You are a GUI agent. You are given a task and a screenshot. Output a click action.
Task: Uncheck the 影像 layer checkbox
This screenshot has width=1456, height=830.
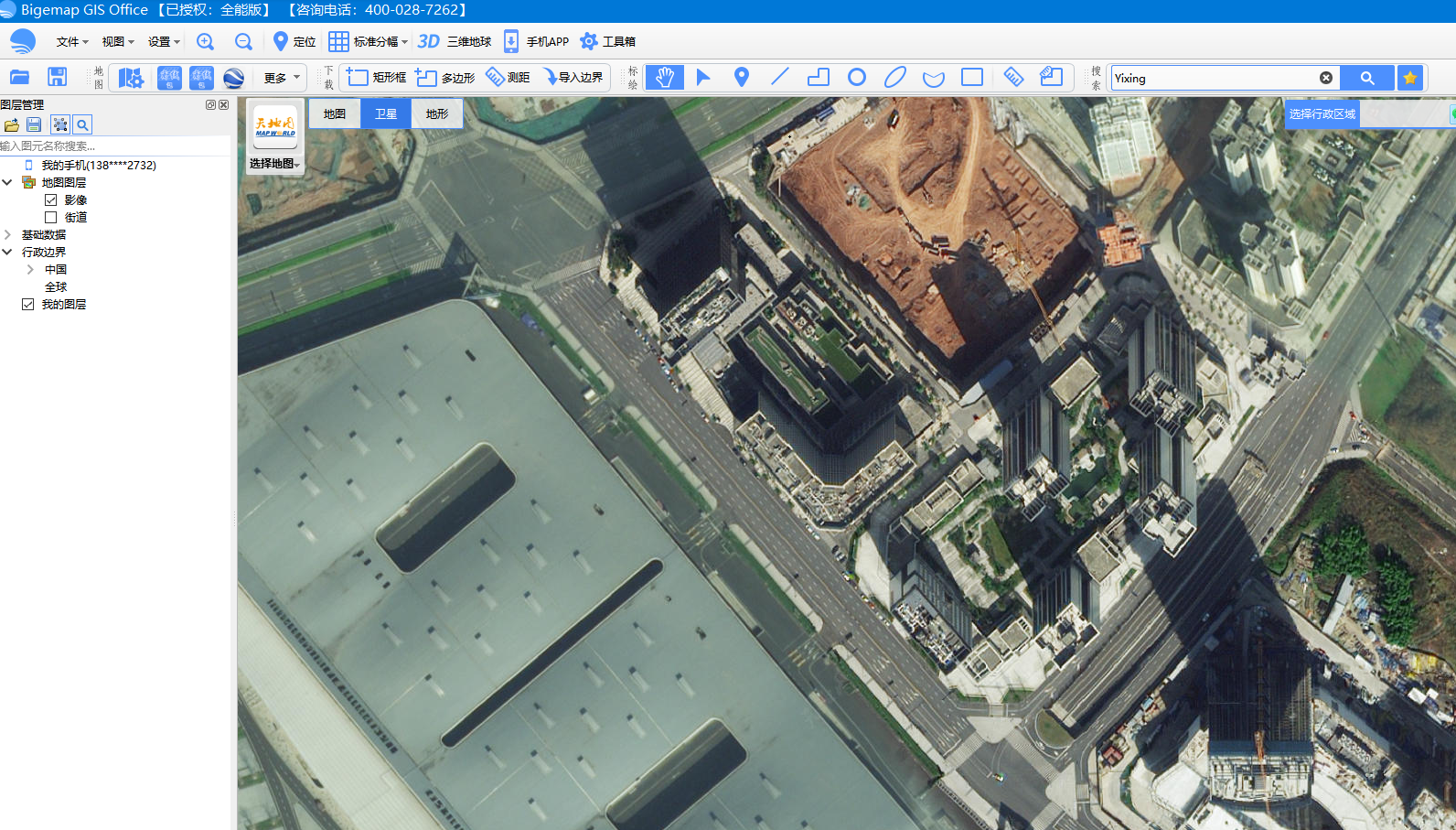[51, 200]
